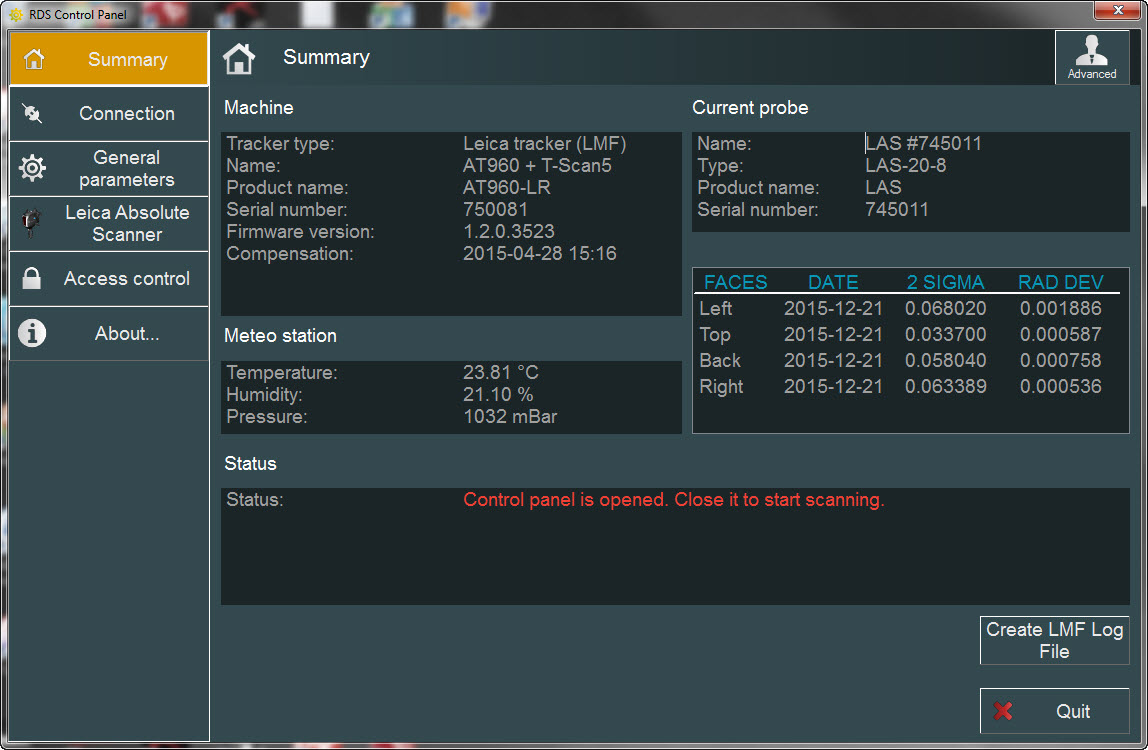Click machine name AT960 + T-Scan5
Viewport: 1148px width, 750px height.
537,166
